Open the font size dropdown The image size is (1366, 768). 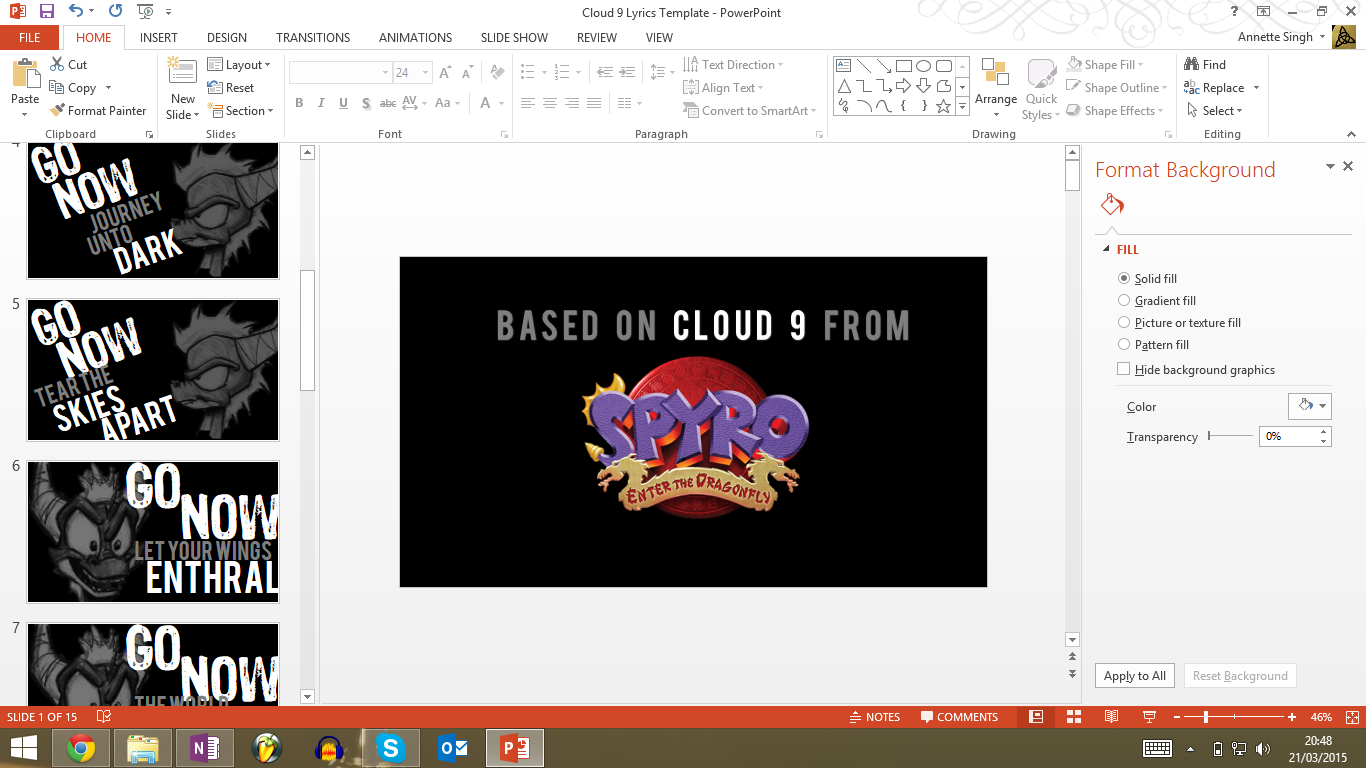point(426,72)
